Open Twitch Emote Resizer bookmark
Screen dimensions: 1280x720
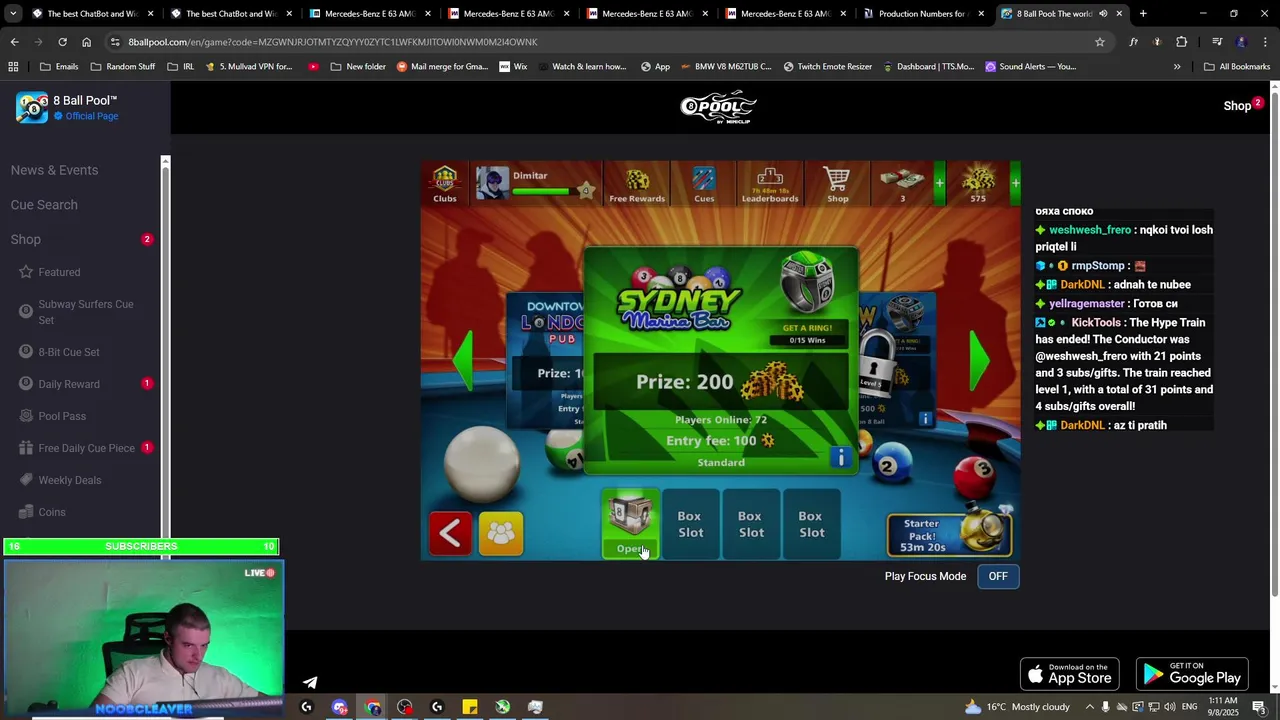(827, 67)
